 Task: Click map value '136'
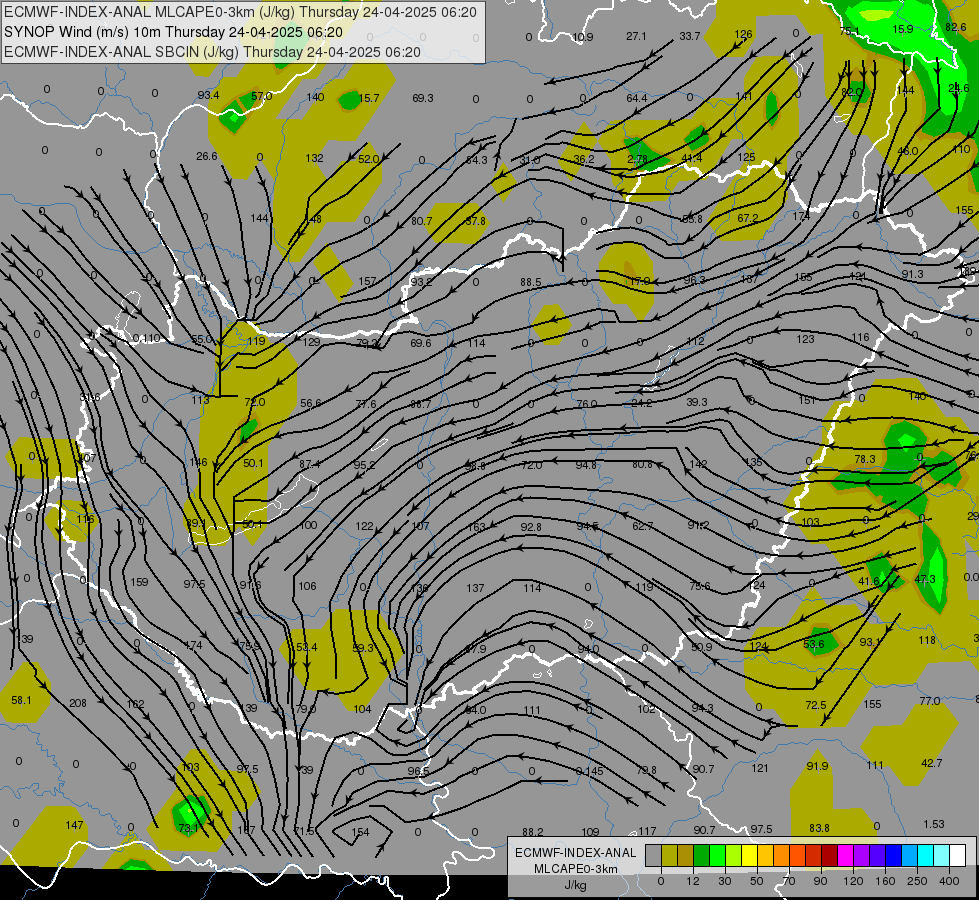pyautogui.click(x=420, y=588)
